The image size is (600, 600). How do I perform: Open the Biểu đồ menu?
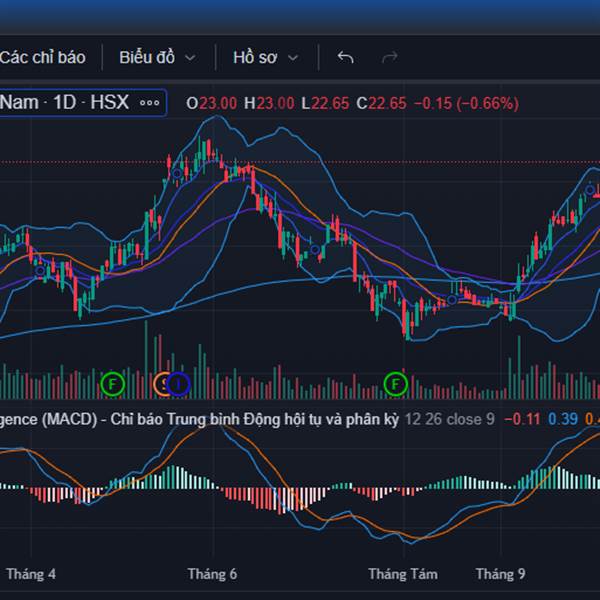[147, 57]
